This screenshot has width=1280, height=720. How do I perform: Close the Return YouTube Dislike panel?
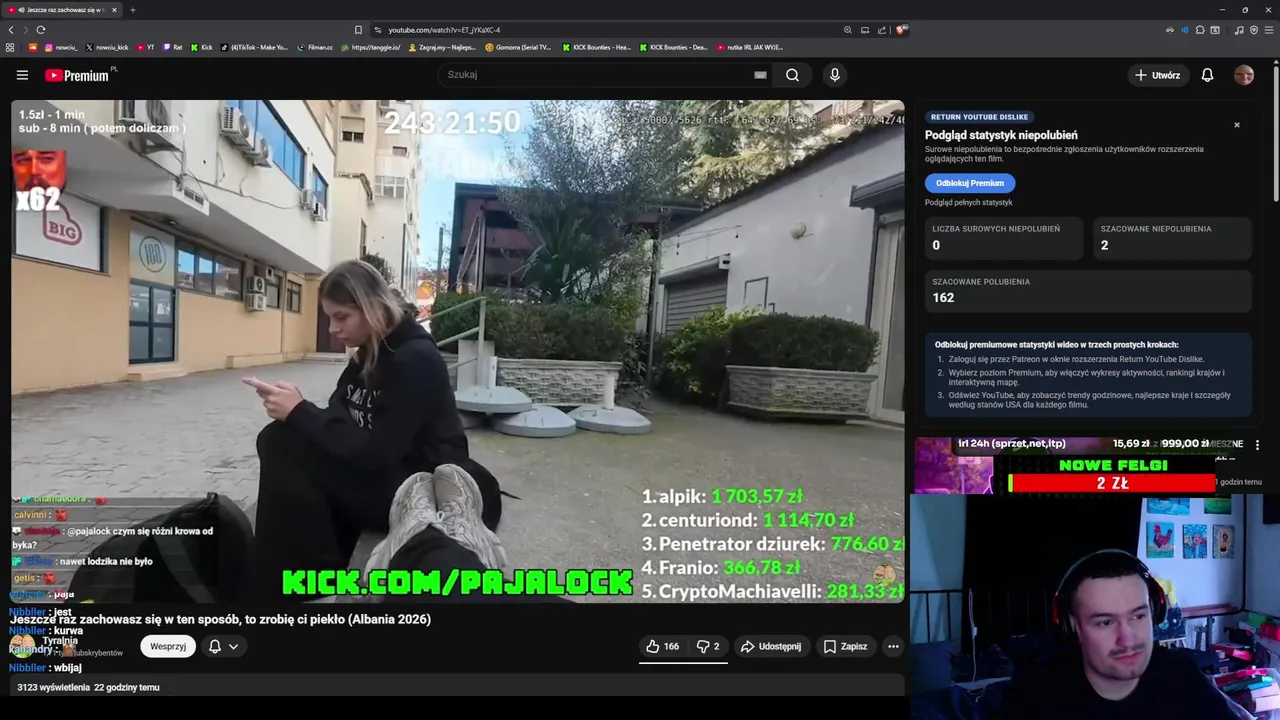pyautogui.click(x=1237, y=125)
